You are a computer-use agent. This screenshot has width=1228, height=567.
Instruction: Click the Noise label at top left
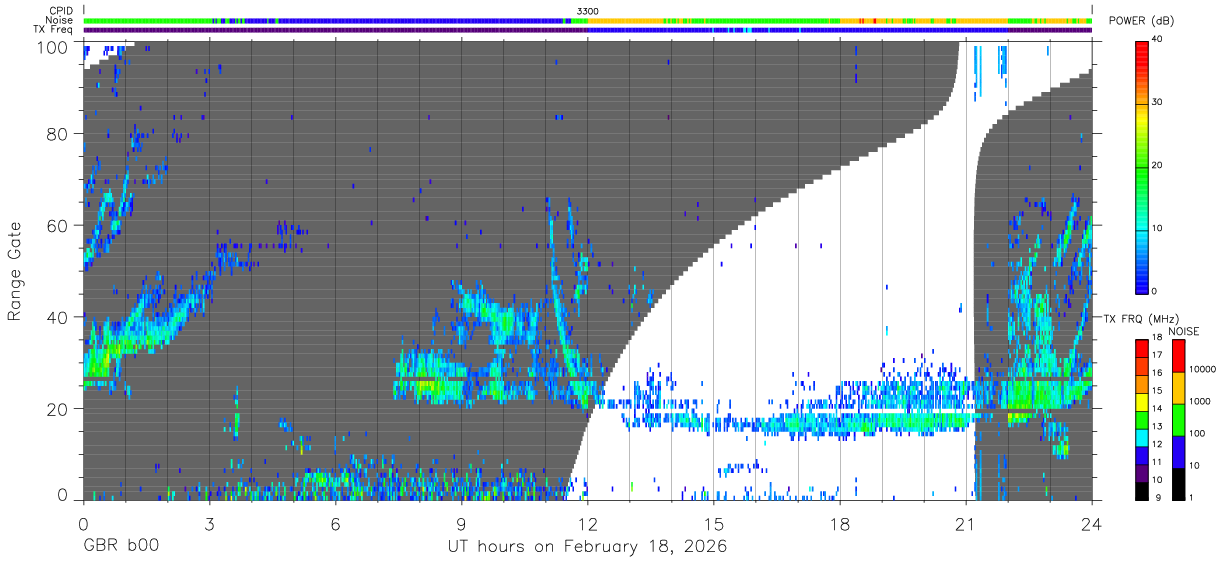tap(60, 20)
